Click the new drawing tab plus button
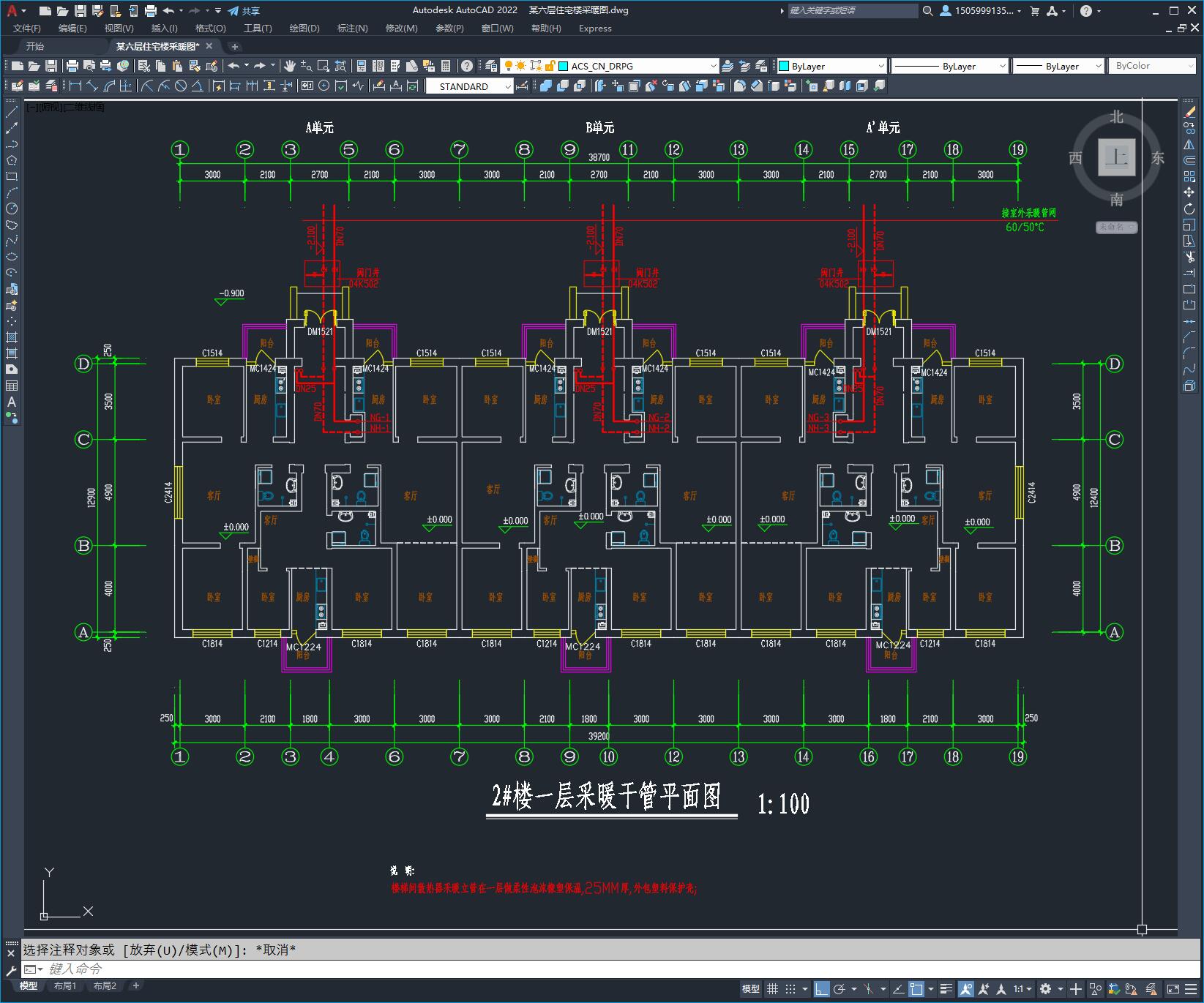The height and width of the screenshot is (1003, 1204). click(x=234, y=46)
